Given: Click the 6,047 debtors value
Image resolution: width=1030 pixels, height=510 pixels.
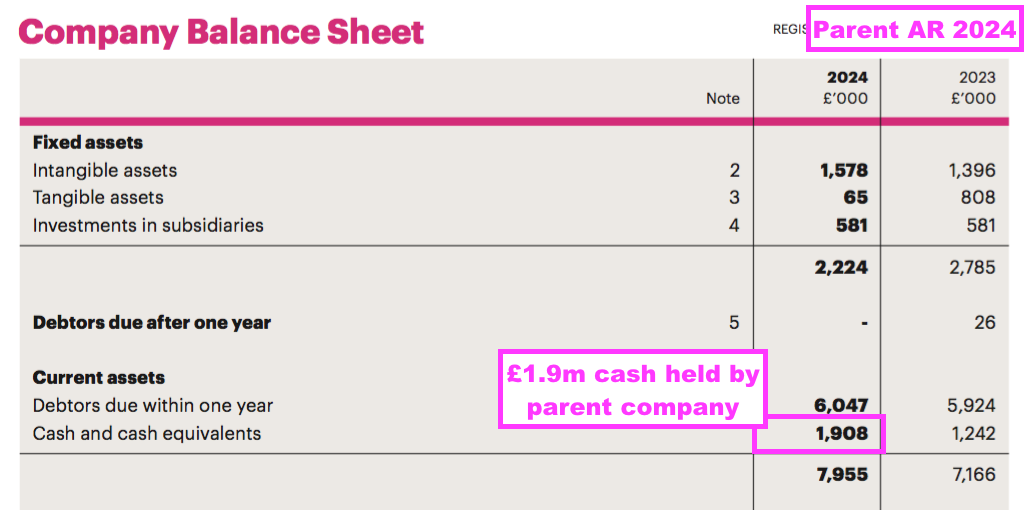Looking at the screenshot, I should tap(841, 406).
